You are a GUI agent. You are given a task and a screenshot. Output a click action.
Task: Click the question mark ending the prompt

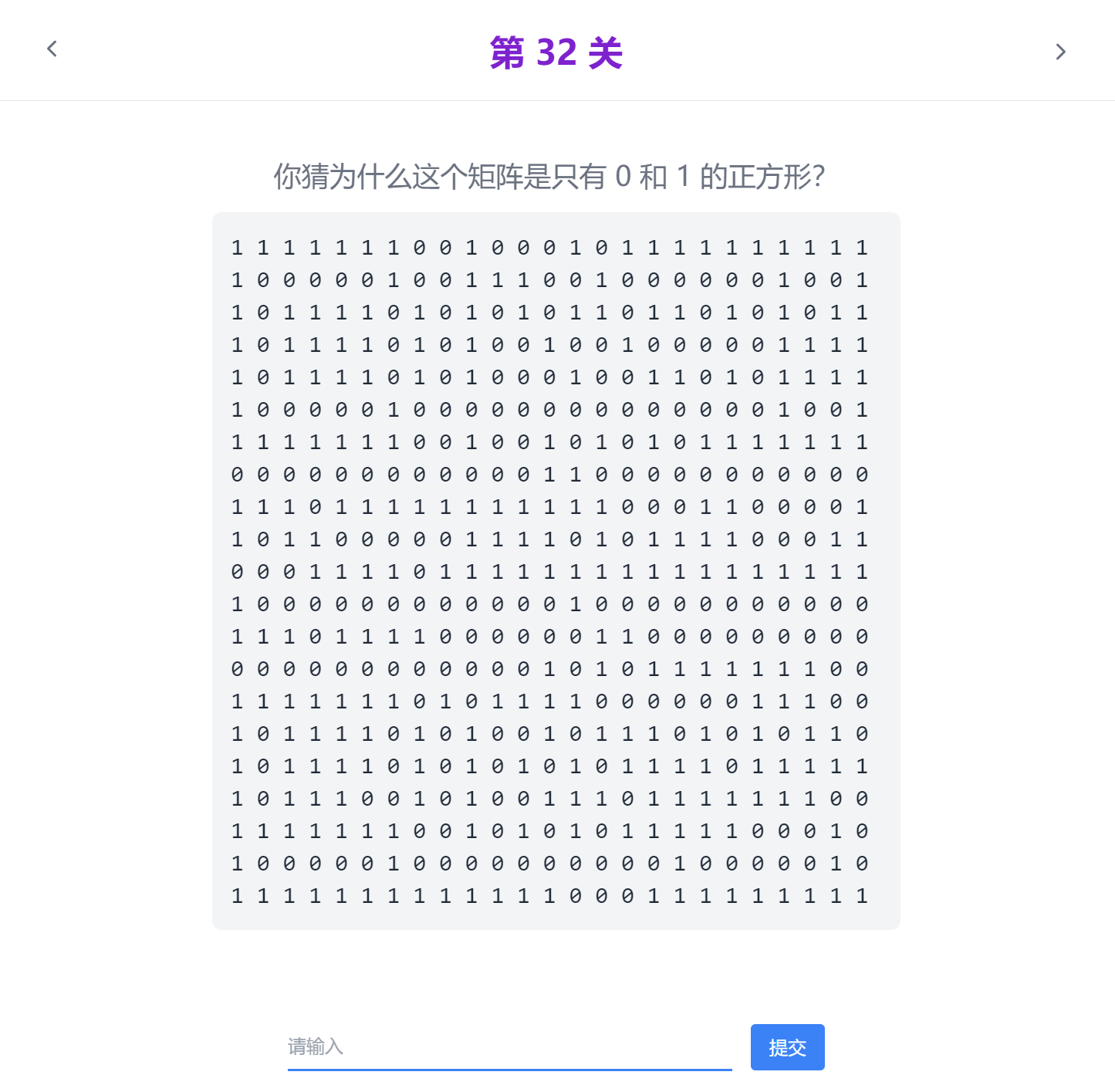tap(819, 177)
